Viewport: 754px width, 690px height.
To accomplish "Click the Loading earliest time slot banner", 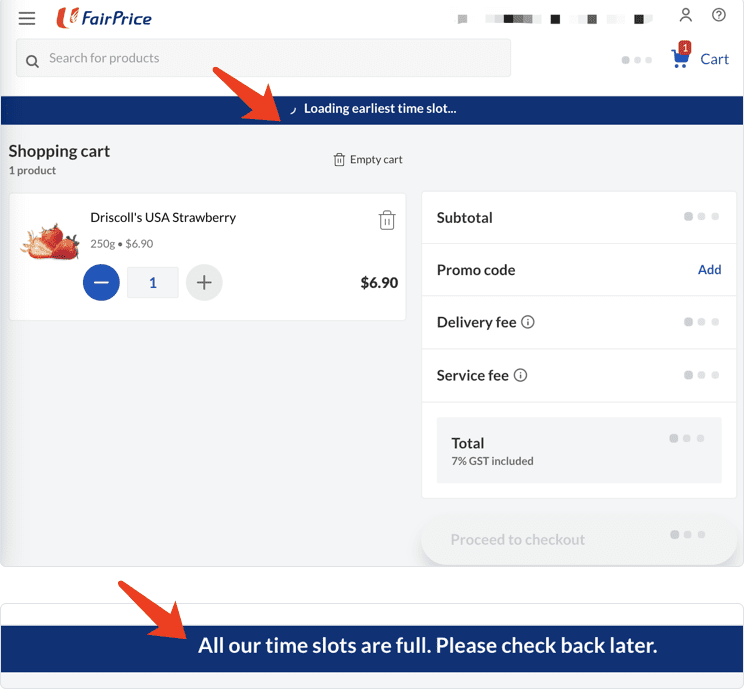I will (372, 110).
